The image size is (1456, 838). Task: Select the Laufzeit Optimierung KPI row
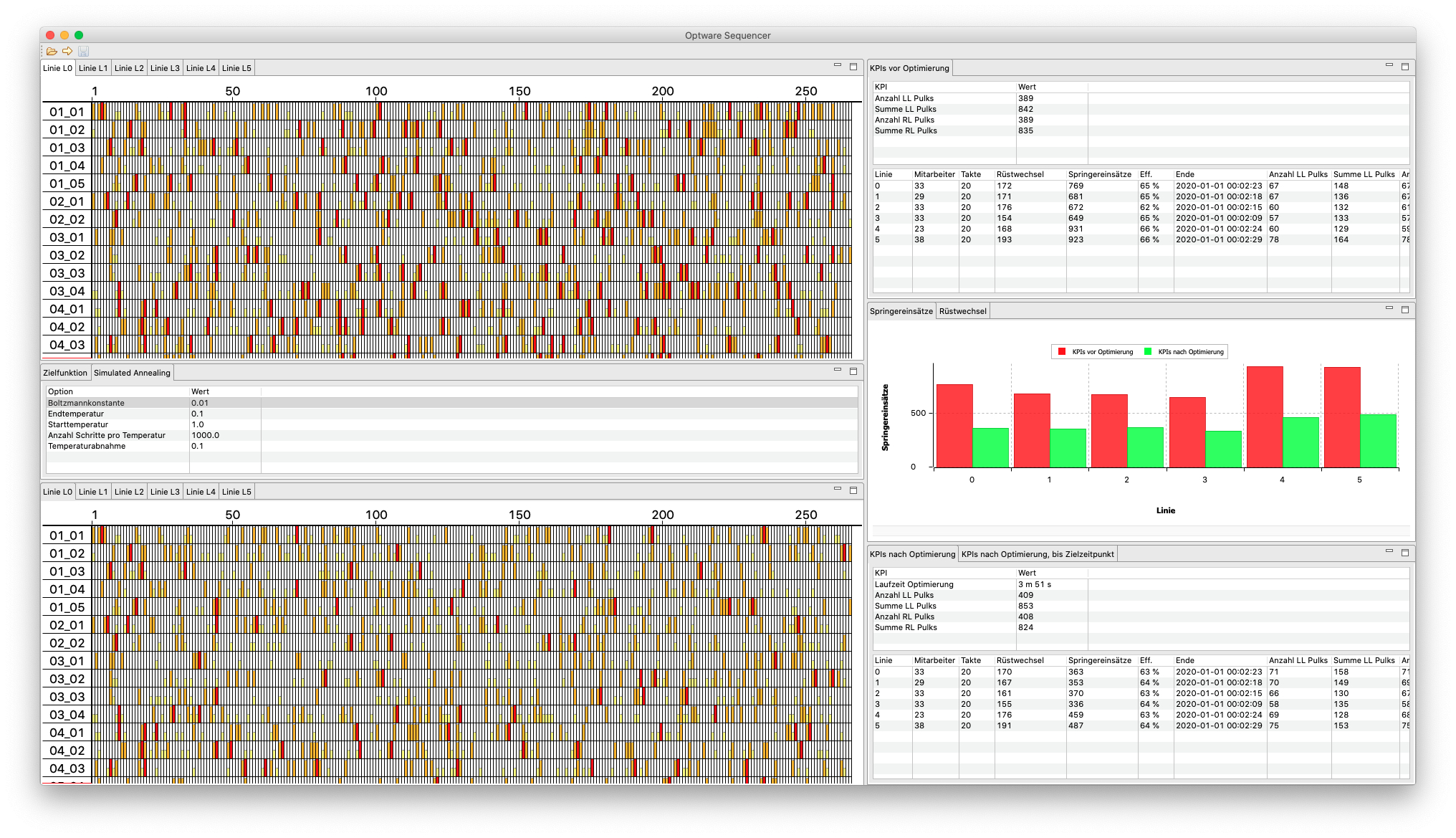tap(914, 584)
